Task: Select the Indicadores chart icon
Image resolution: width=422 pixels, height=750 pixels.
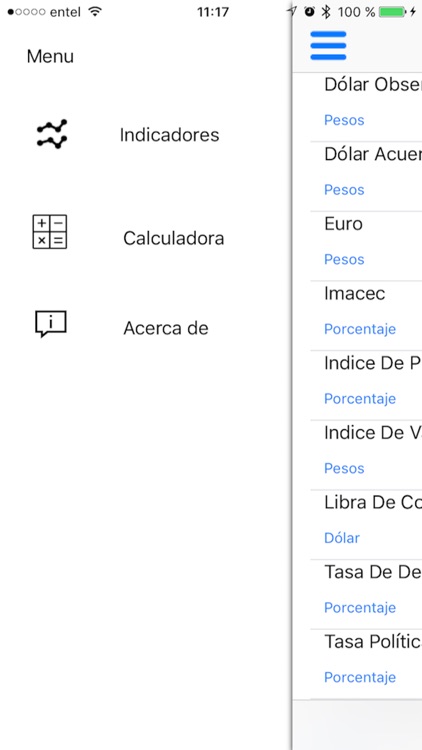Action: [52, 134]
